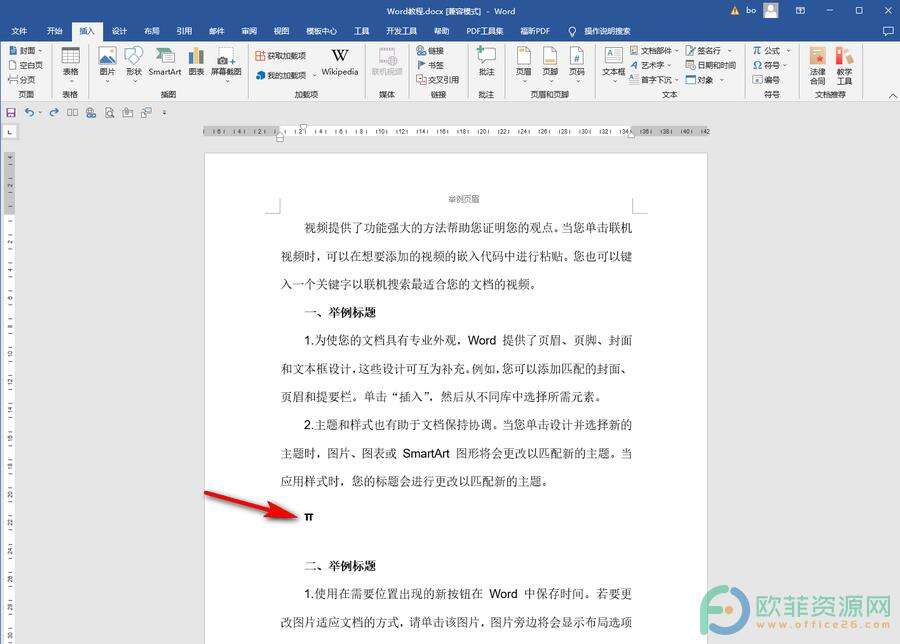Click the Signature Line (签名行) button

(x=703, y=51)
